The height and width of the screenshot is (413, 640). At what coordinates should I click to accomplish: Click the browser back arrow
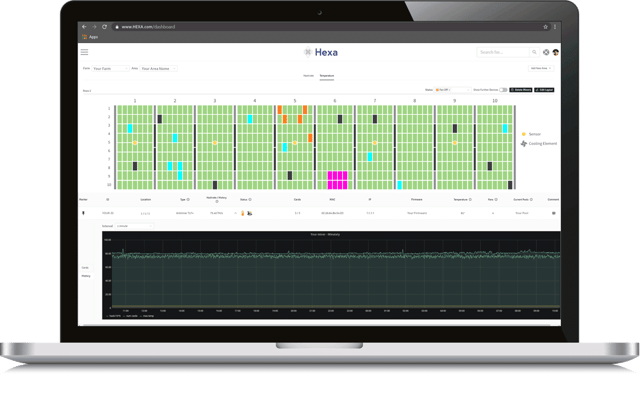coord(84,27)
